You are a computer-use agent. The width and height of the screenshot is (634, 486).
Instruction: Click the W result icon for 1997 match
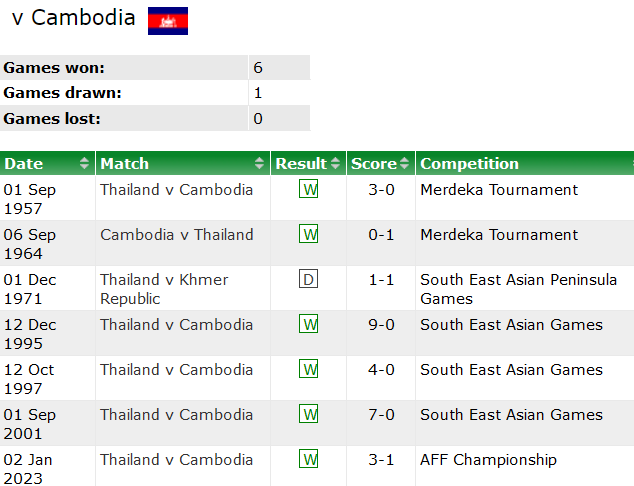coord(309,370)
